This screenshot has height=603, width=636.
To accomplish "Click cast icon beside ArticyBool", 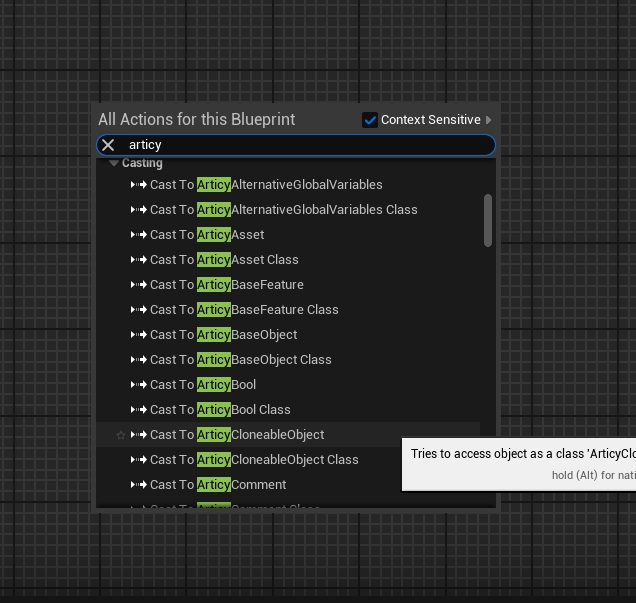I will [139, 385].
